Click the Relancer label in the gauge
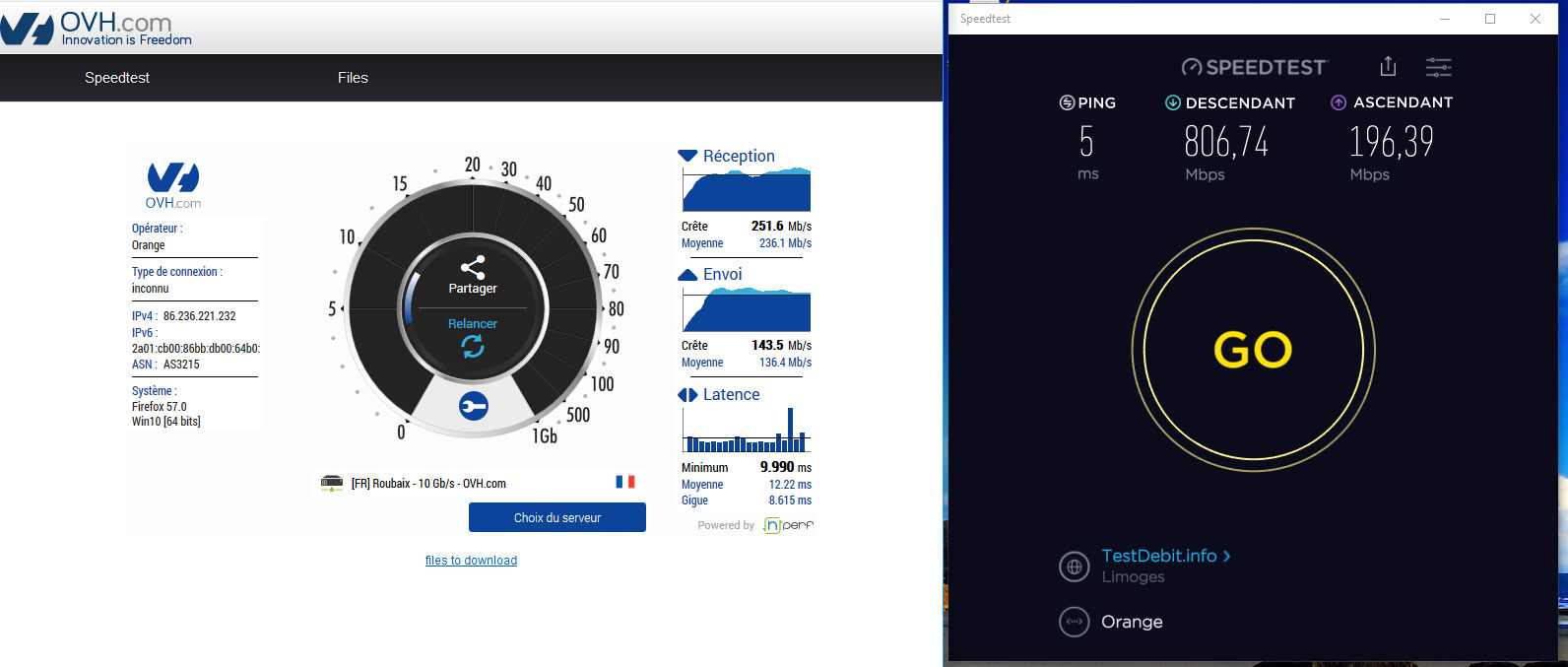 click(x=473, y=324)
